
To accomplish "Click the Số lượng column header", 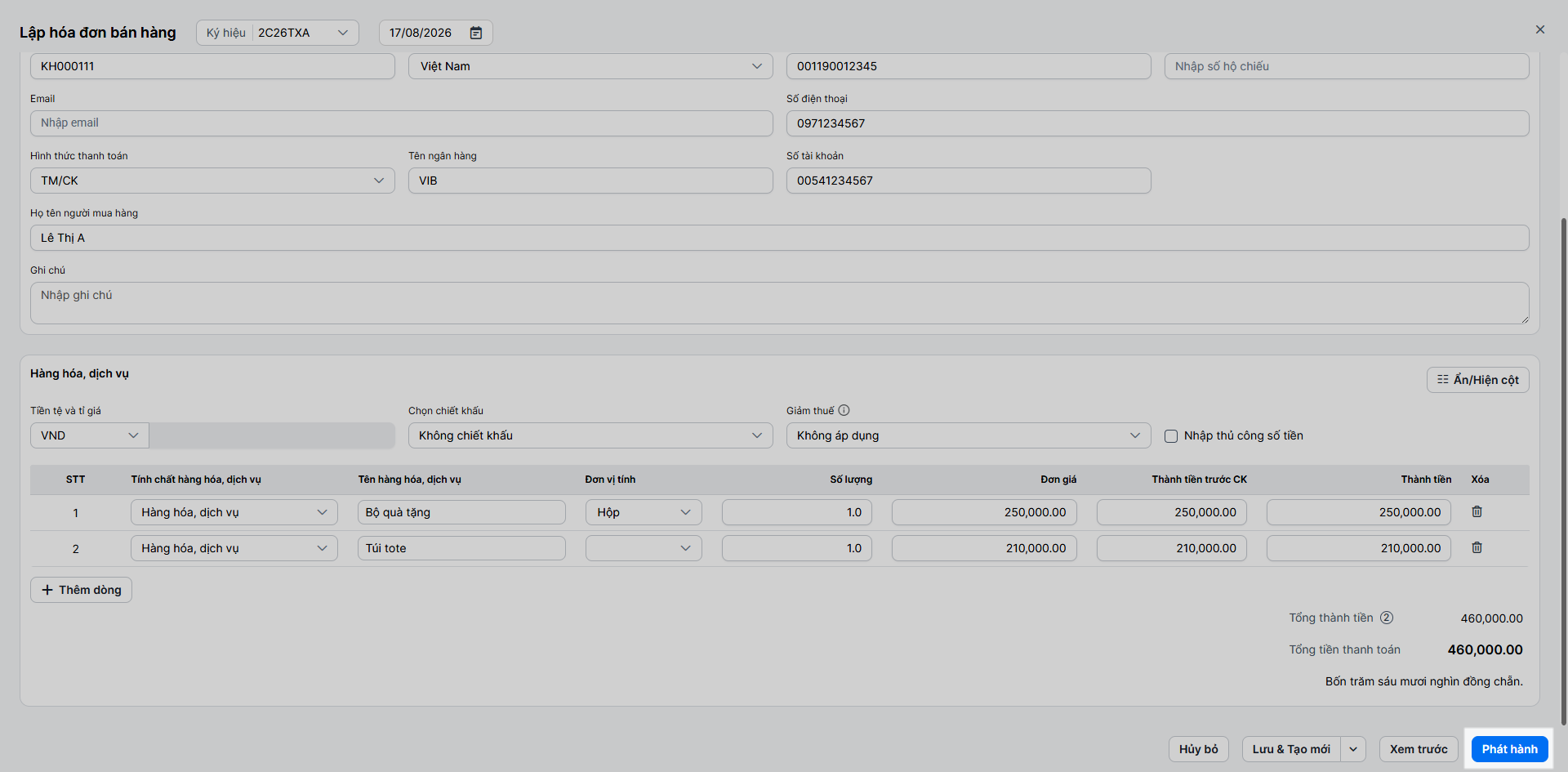I will 851,480.
